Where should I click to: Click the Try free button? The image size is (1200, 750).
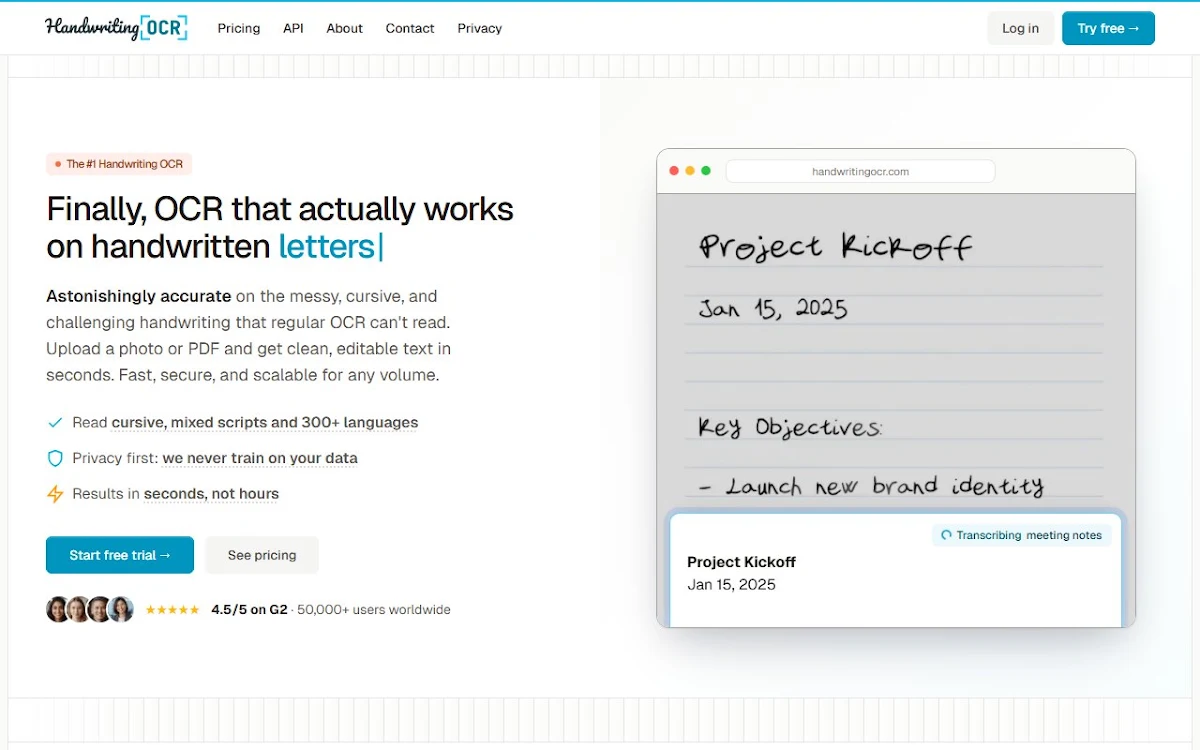[1108, 28]
